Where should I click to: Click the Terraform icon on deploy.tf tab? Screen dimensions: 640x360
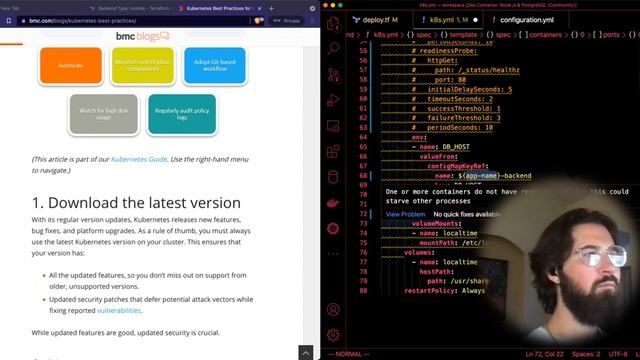(356, 20)
